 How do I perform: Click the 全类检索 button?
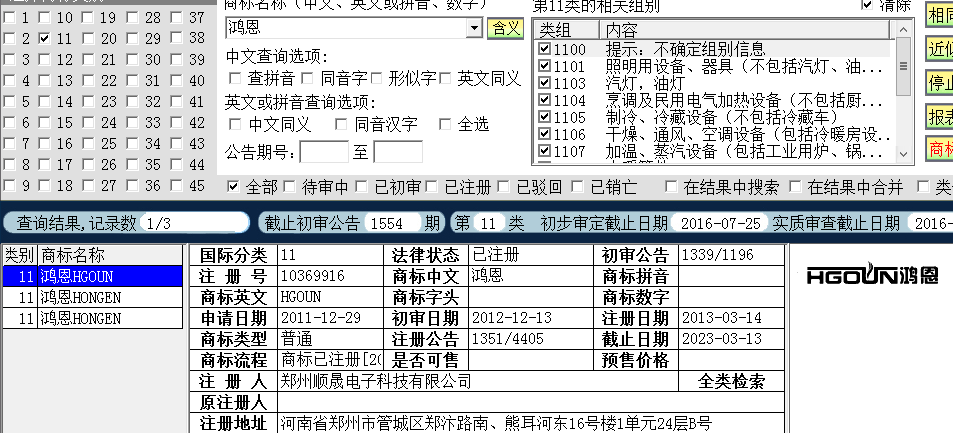tap(731, 381)
